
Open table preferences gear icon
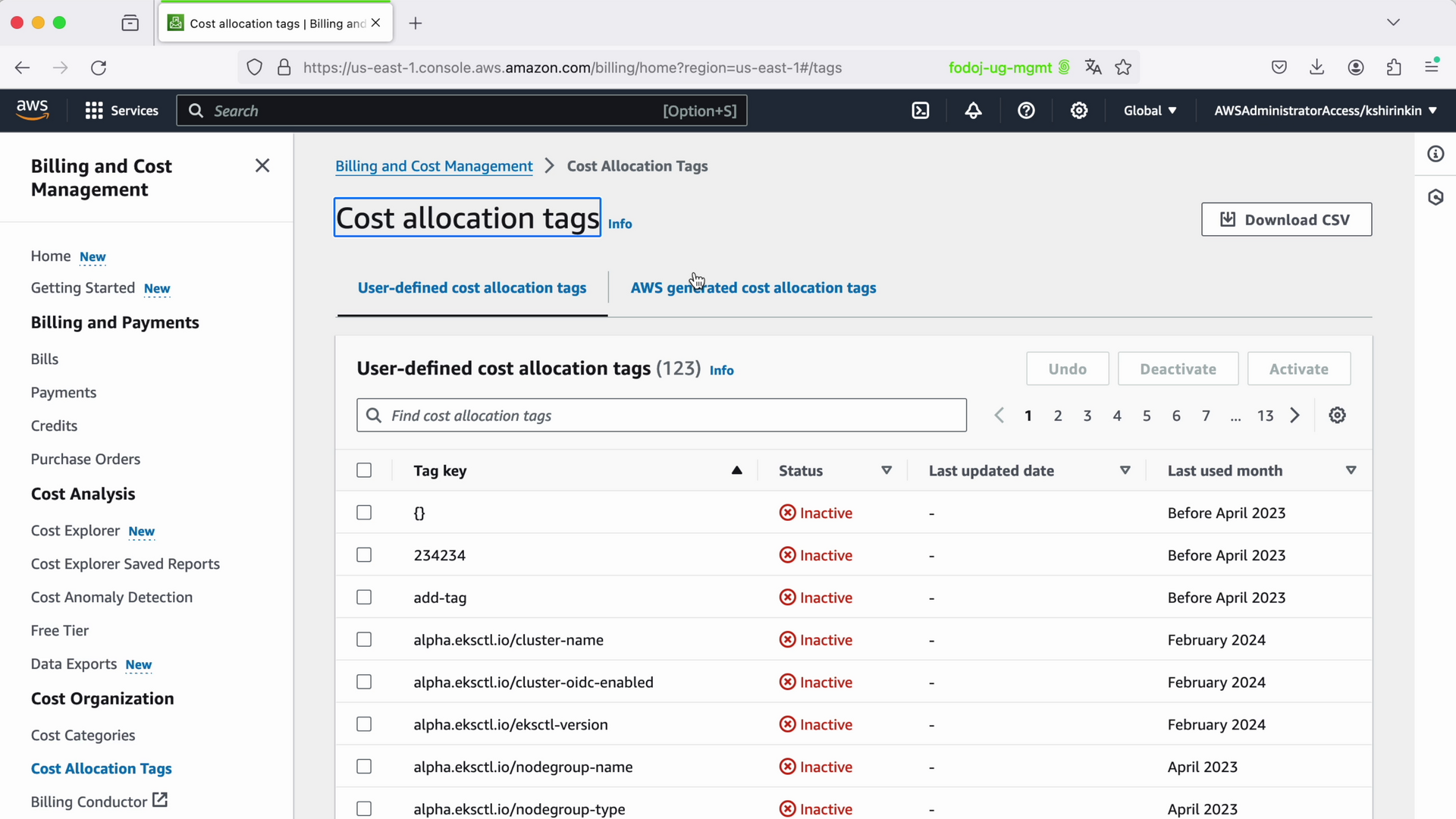click(1337, 416)
